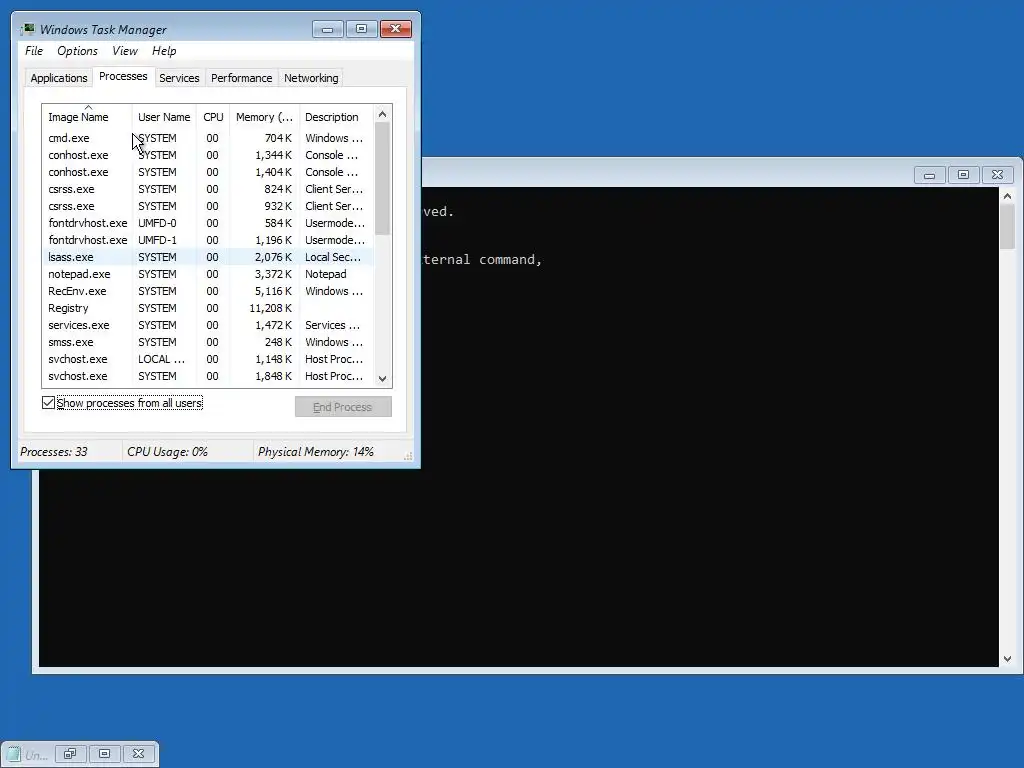Restore the minimized Notepad window
Screen dimensions: 1024x768
(x=71, y=754)
